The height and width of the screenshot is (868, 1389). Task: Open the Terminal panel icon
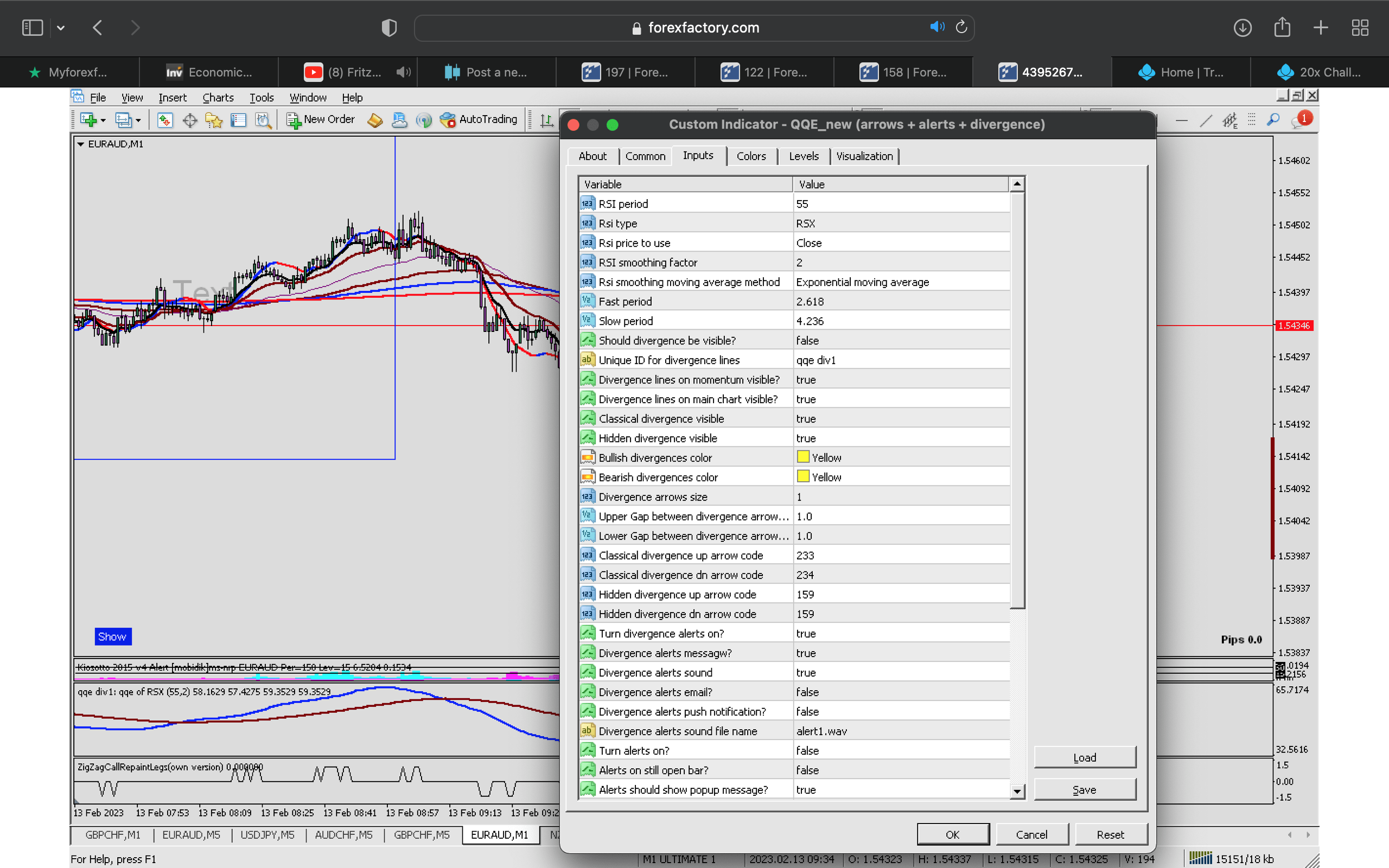(238, 120)
